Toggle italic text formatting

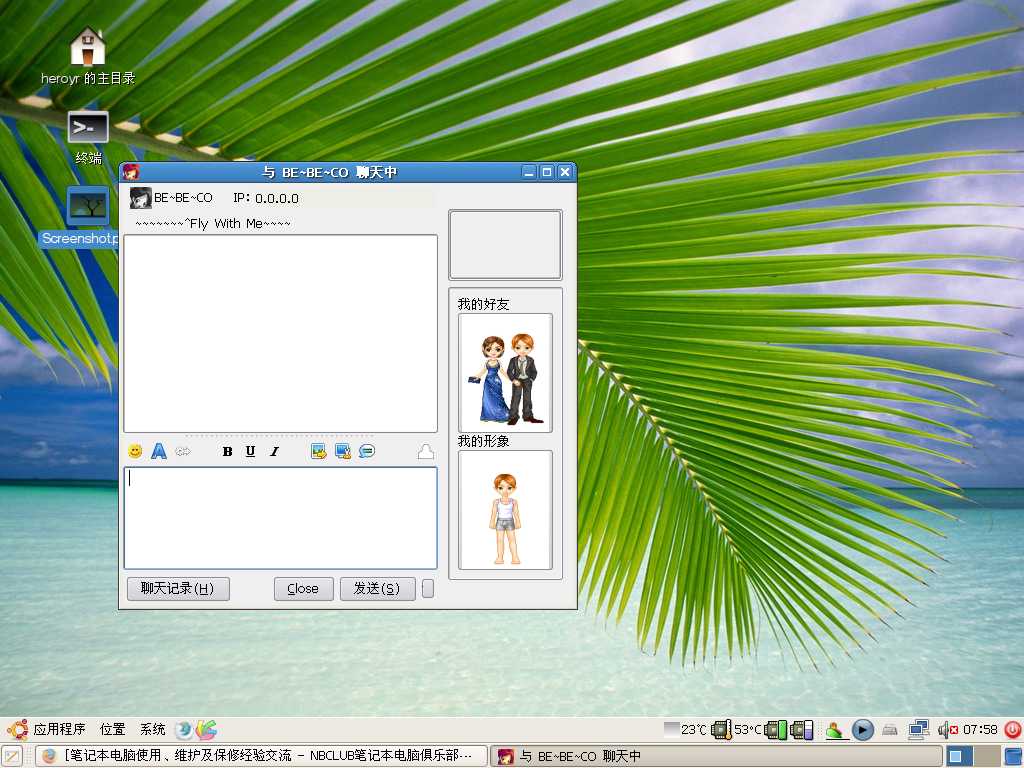click(x=274, y=452)
